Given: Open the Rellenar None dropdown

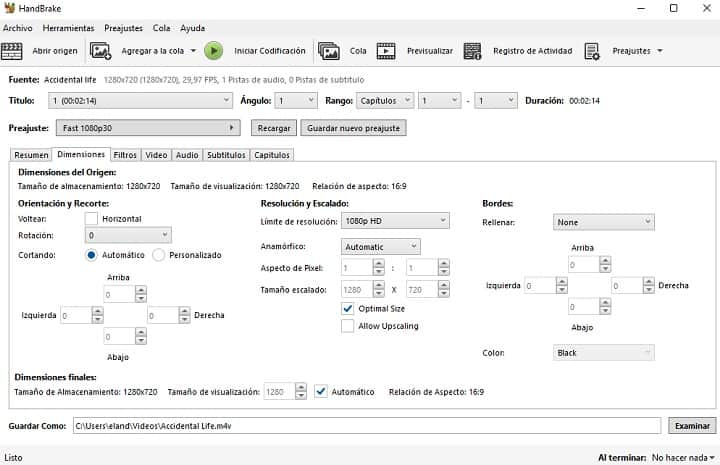Looking at the screenshot, I should (603, 222).
